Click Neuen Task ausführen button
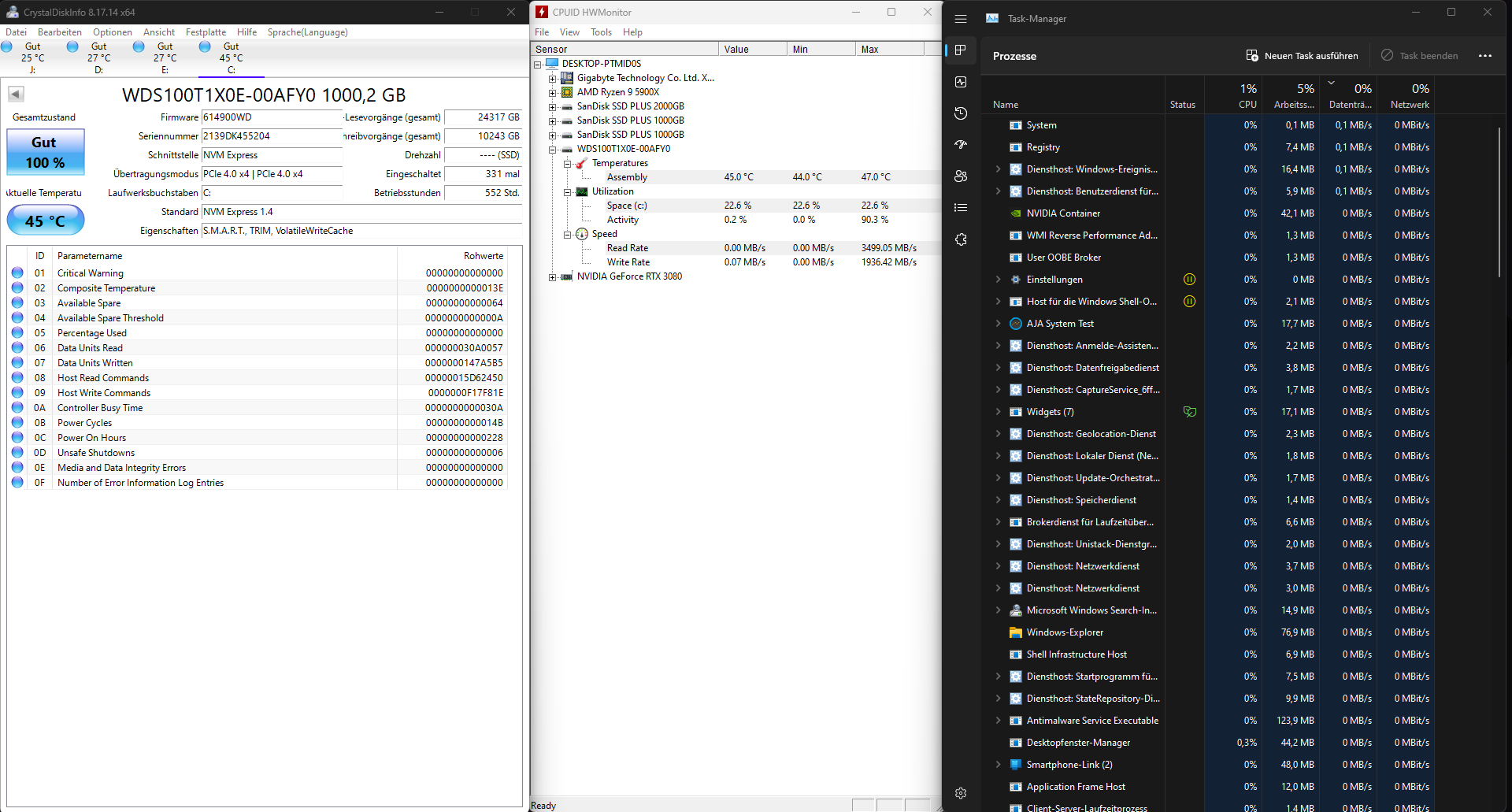The height and width of the screenshot is (812, 1512). click(1302, 56)
